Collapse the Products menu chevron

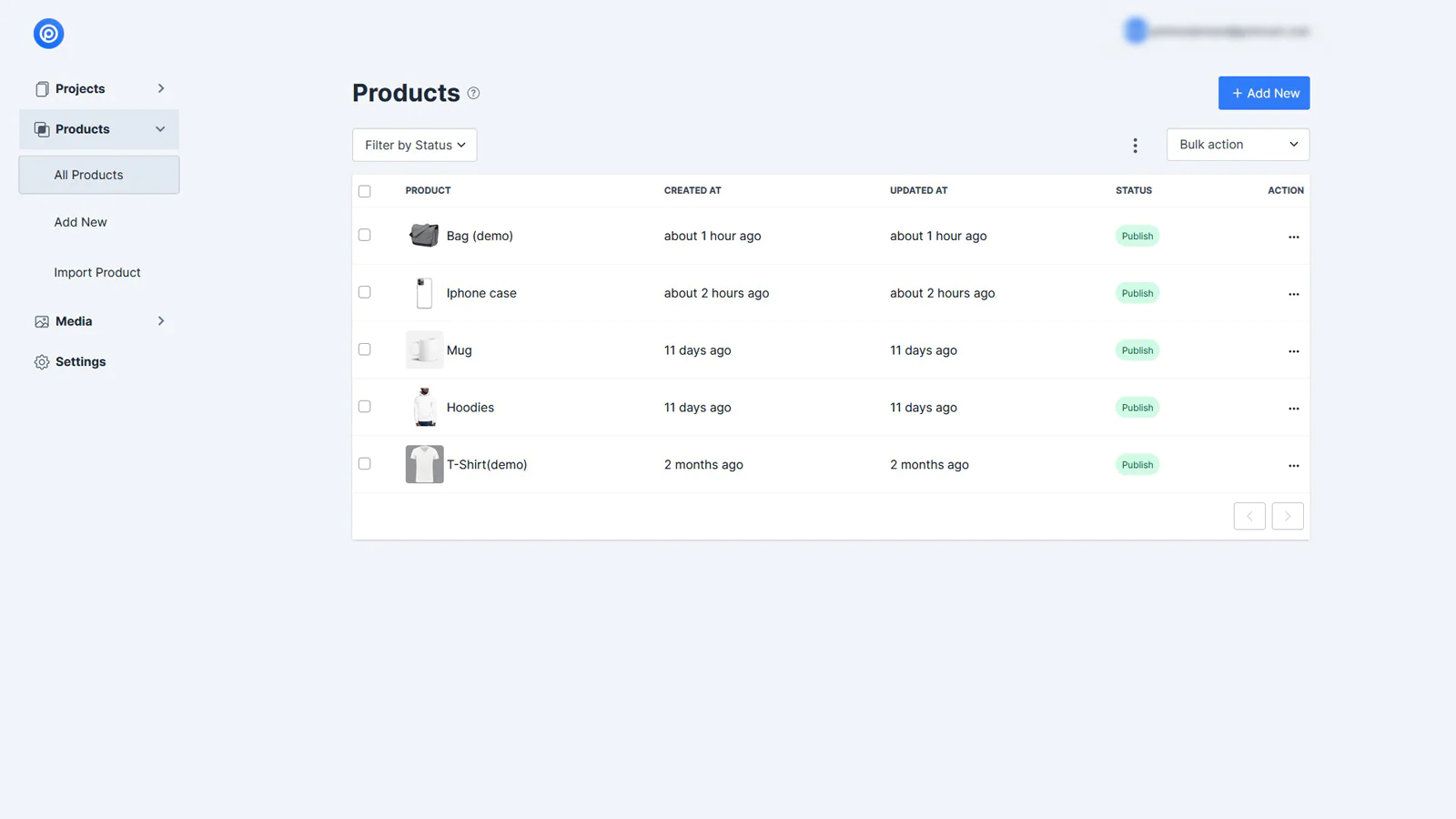point(160,129)
